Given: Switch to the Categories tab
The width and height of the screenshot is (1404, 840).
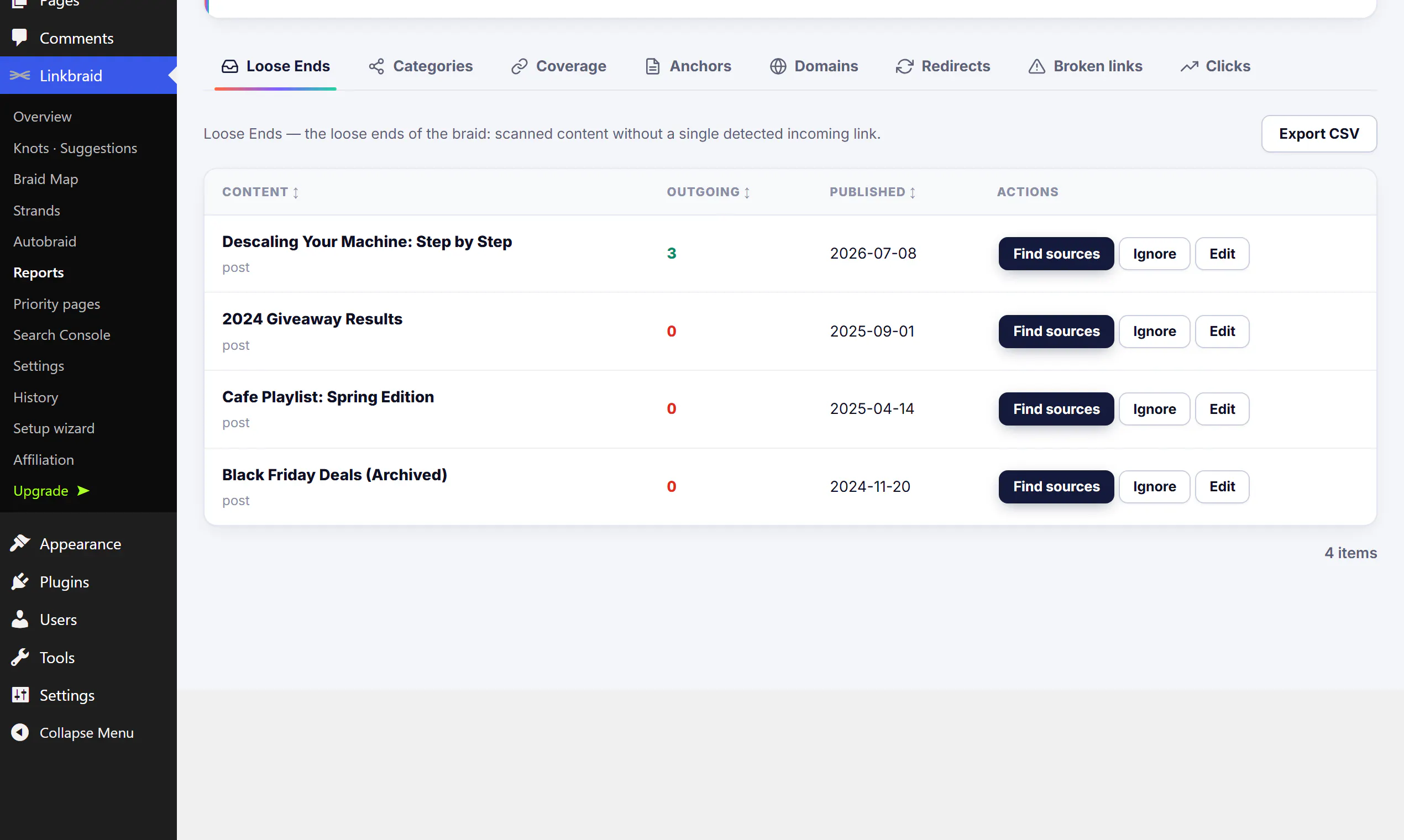Looking at the screenshot, I should click(420, 66).
